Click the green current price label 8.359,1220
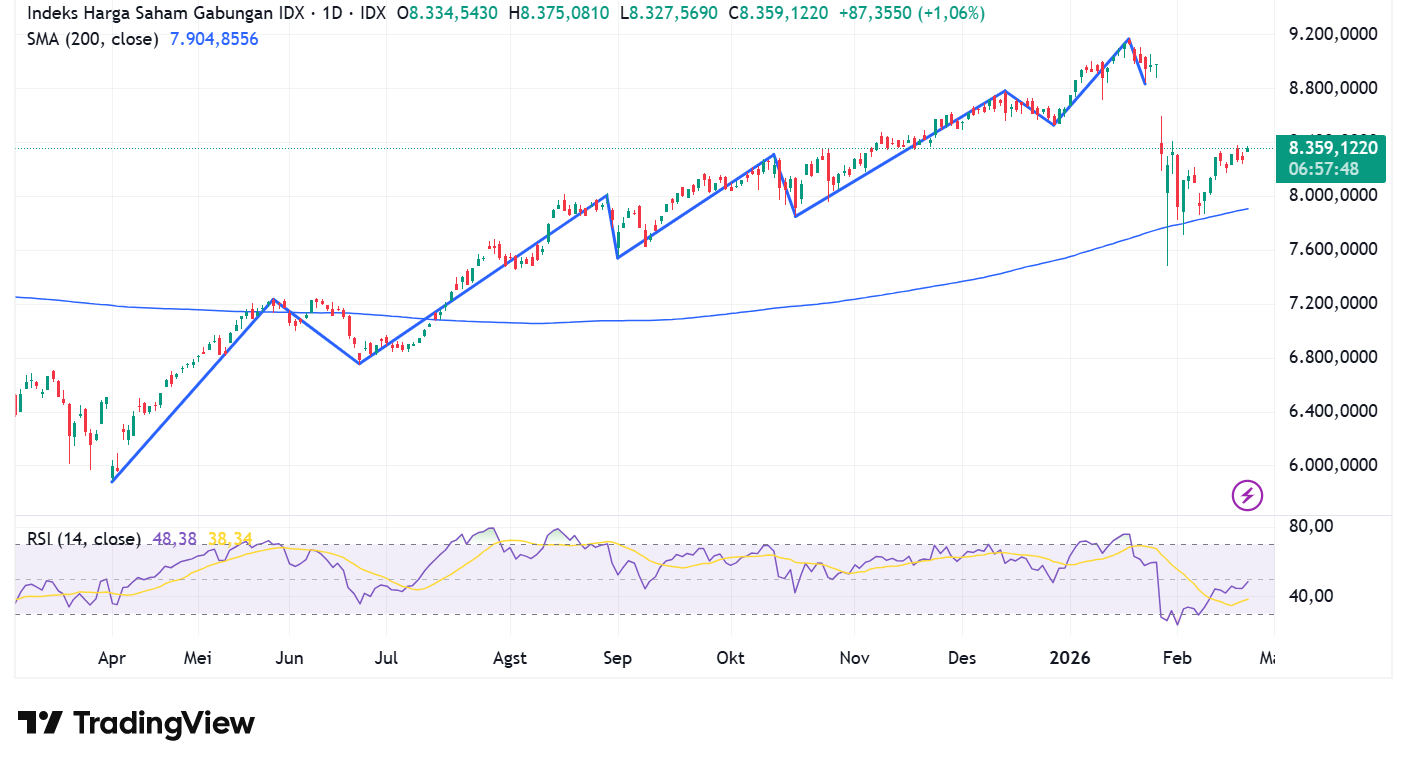Image resolution: width=1407 pixels, height=768 pixels. coord(1332,148)
